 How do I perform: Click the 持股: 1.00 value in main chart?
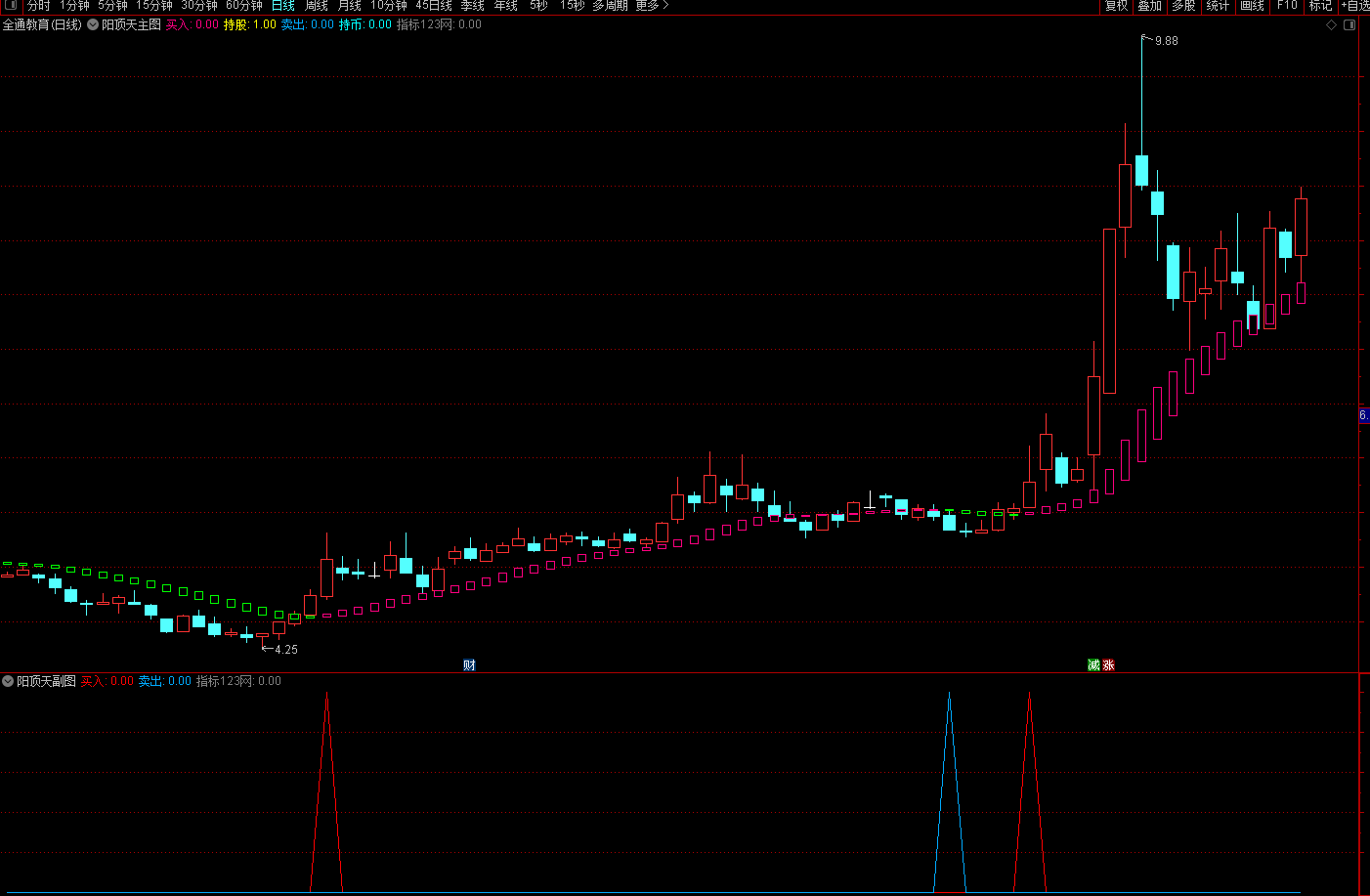(250, 24)
